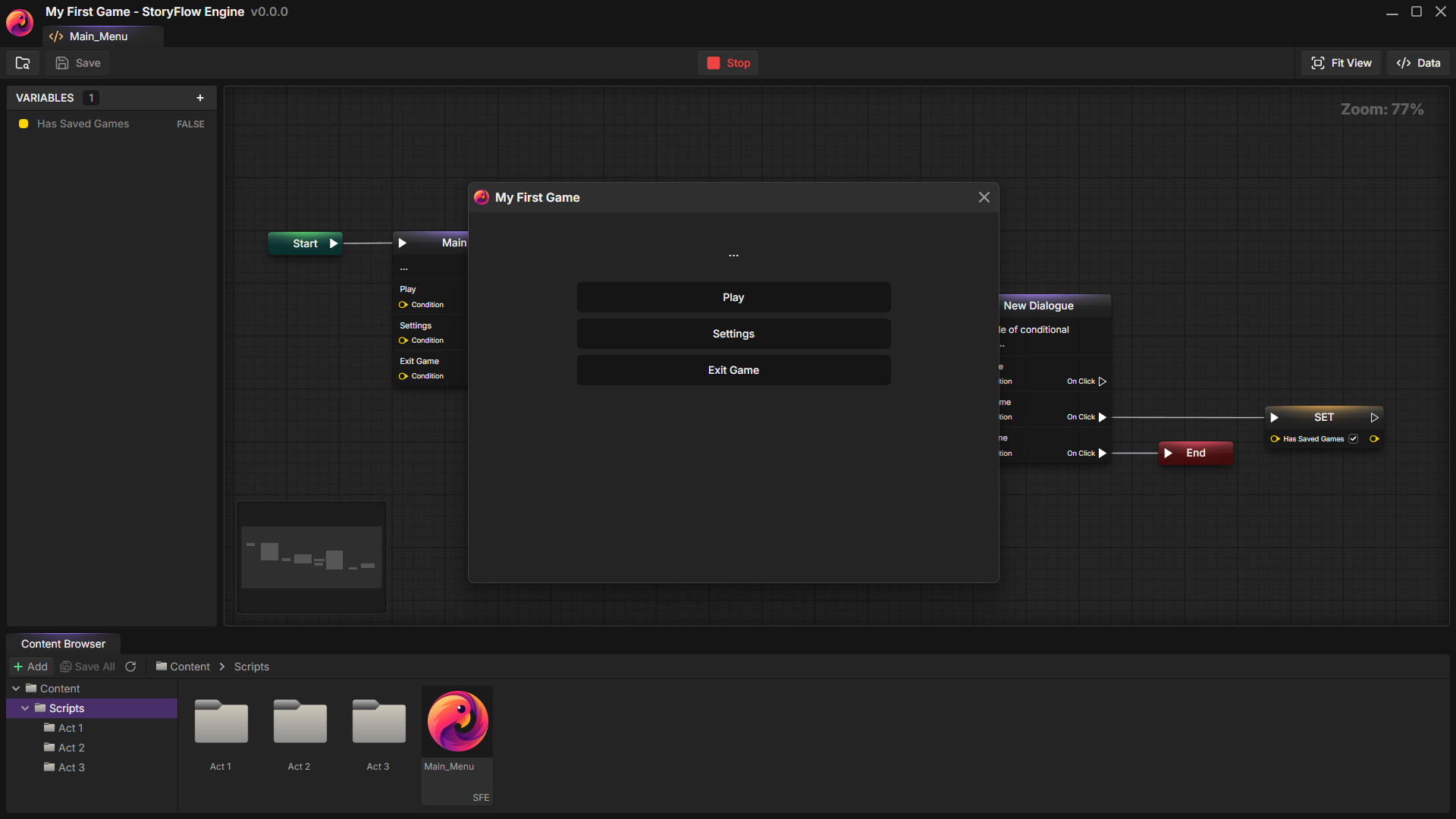The height and width of the screenshot is (819, 1456).
Task: Uncheck Has Saved Games in the SET node
Action: click(x=1353, y=438)
